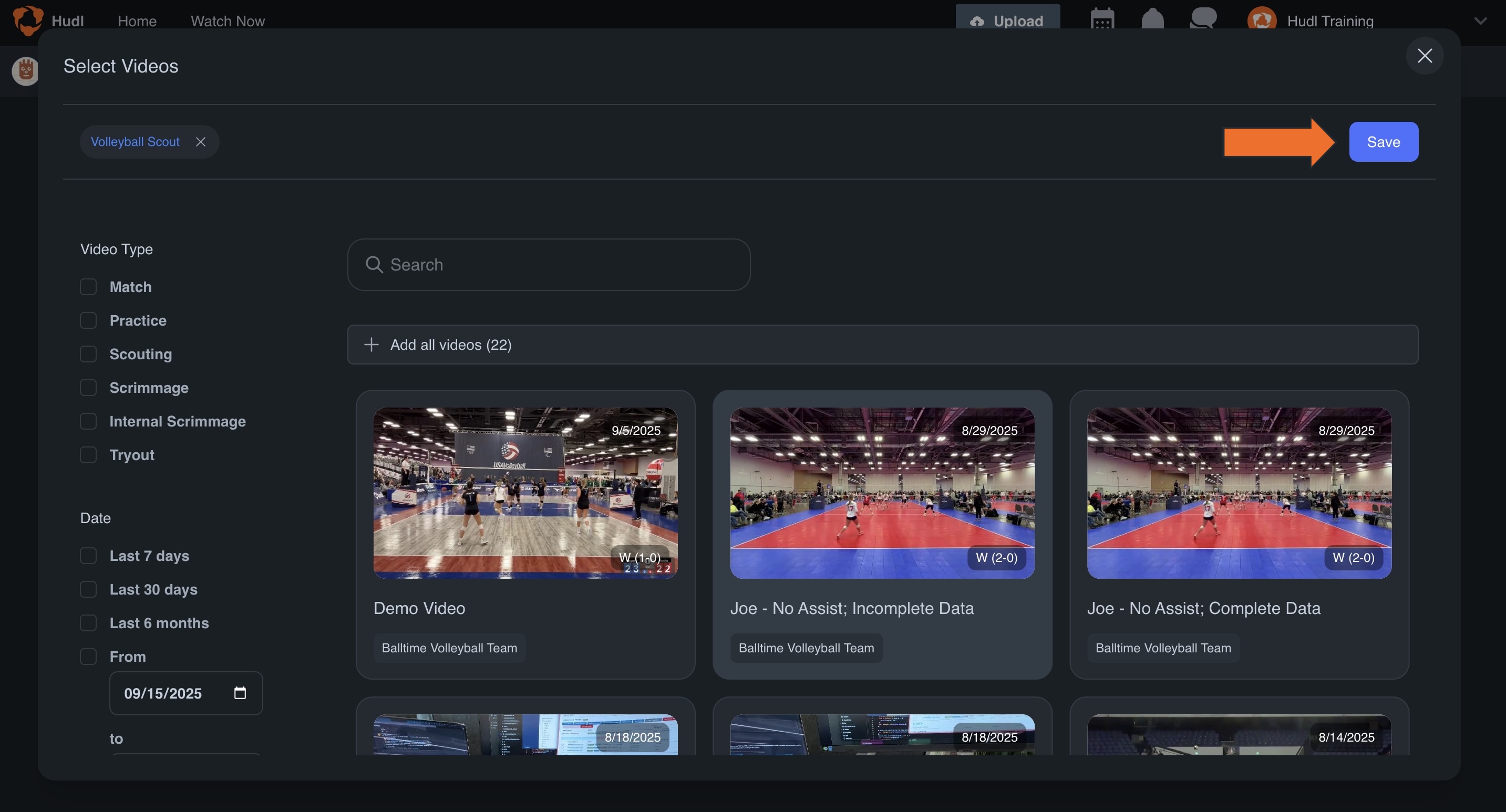Save the selected videos
Screen dimensions: 1506x812
tap(1383, 142)
